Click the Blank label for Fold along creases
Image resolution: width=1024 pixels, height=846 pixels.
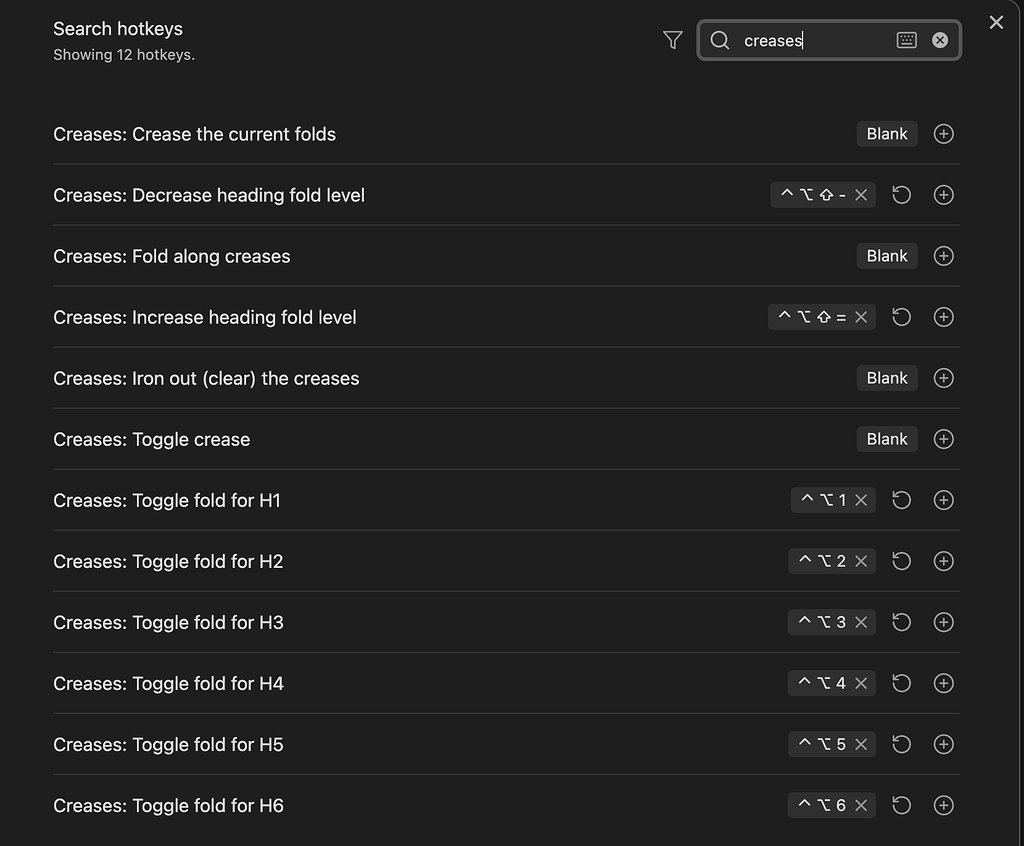click(887, 256)
